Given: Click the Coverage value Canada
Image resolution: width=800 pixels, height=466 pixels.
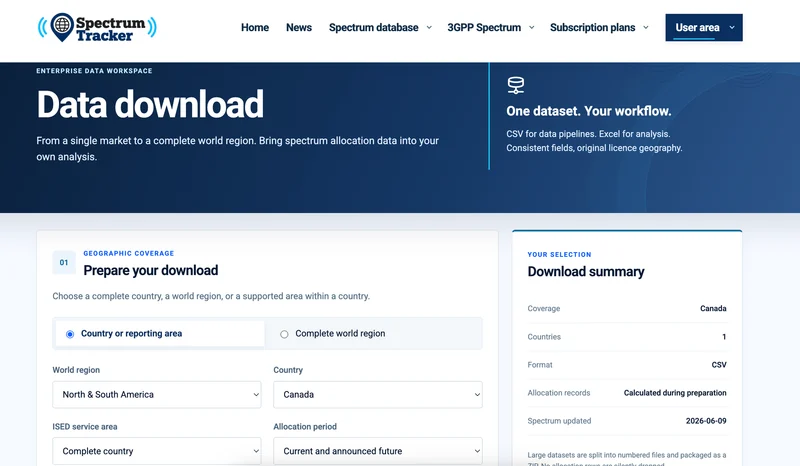Looking at the screenshot, I should click(x=713, y=308).
